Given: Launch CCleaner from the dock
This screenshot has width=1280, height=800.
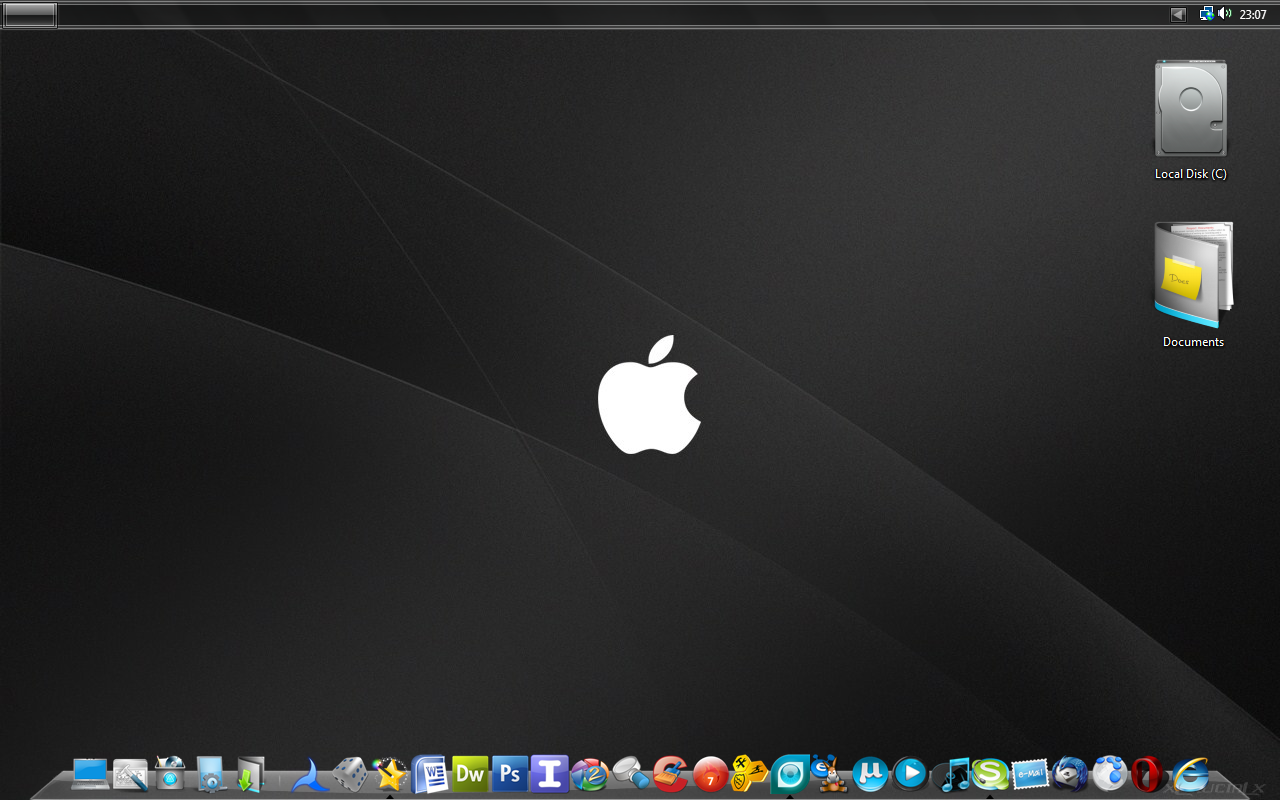Looking at the screenshot, I should tap(670, 774).
